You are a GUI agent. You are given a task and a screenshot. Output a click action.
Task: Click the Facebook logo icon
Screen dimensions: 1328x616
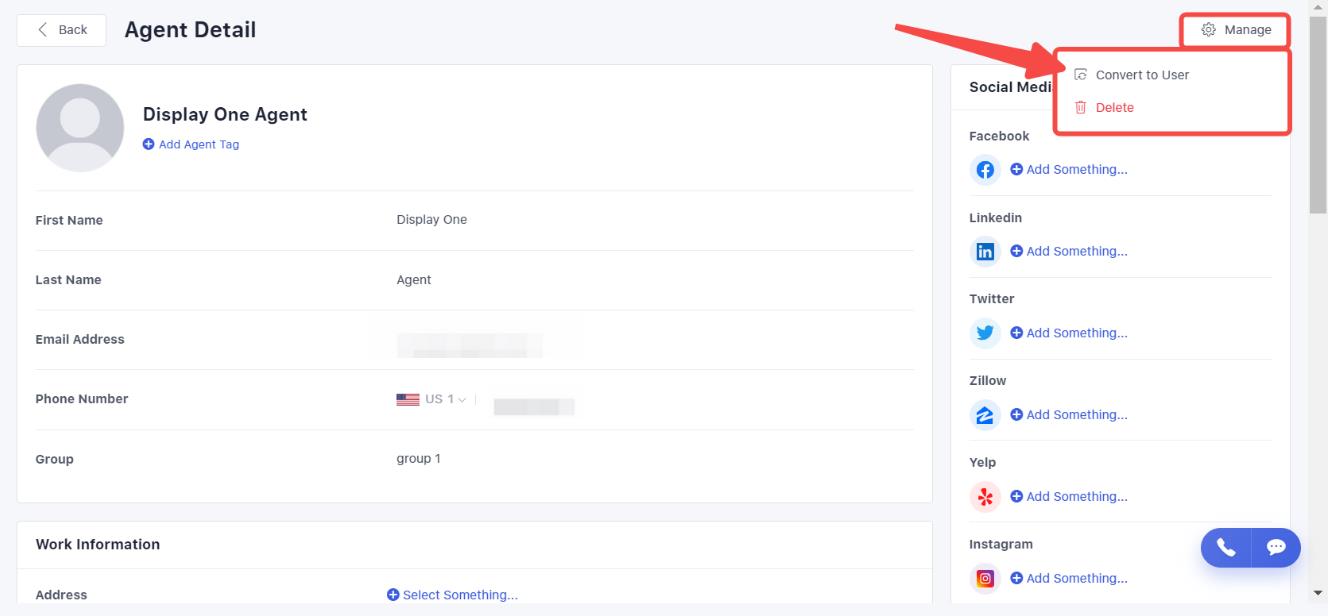tap(985, 170)
